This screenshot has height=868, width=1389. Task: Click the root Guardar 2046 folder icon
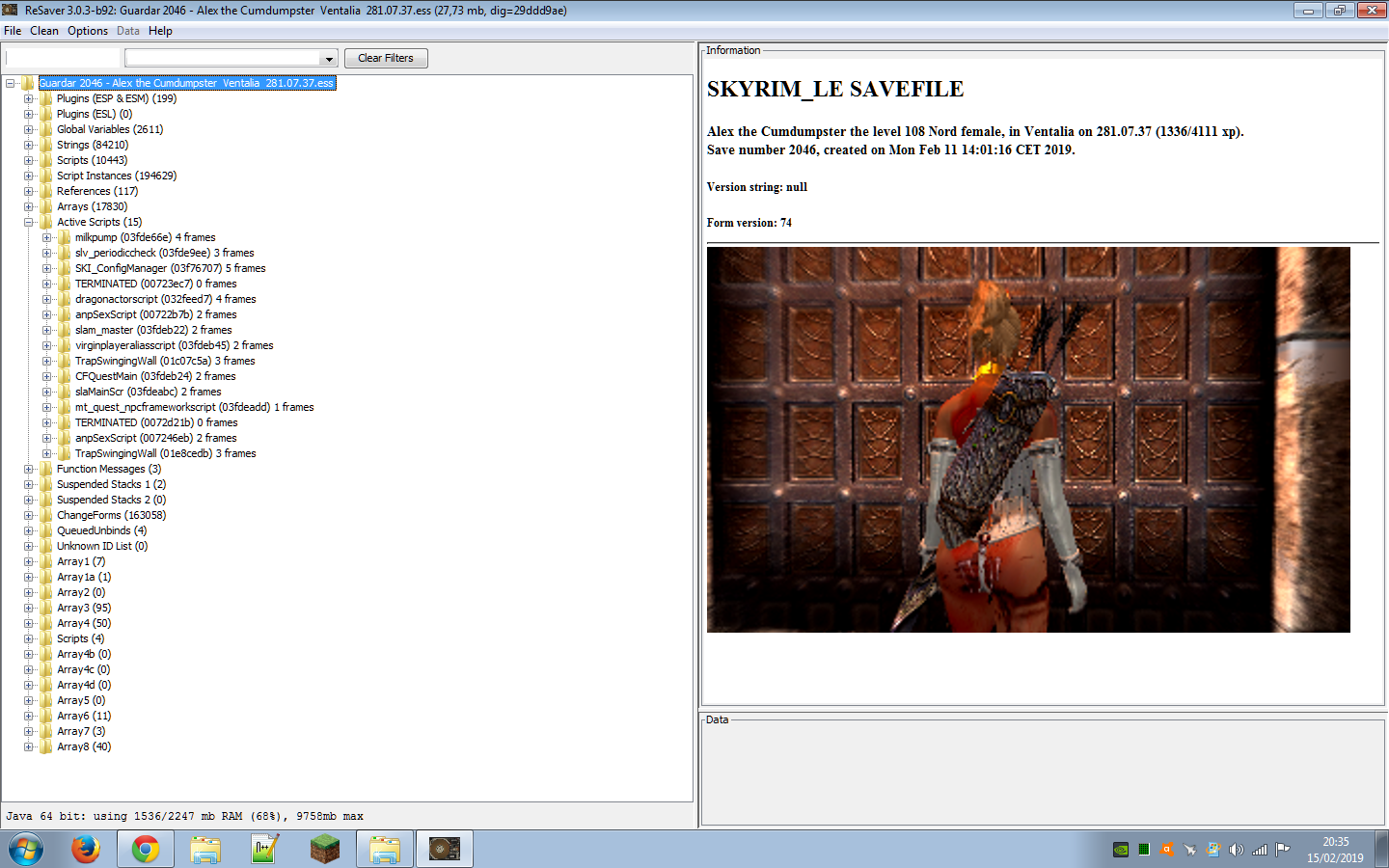(27, 83)
